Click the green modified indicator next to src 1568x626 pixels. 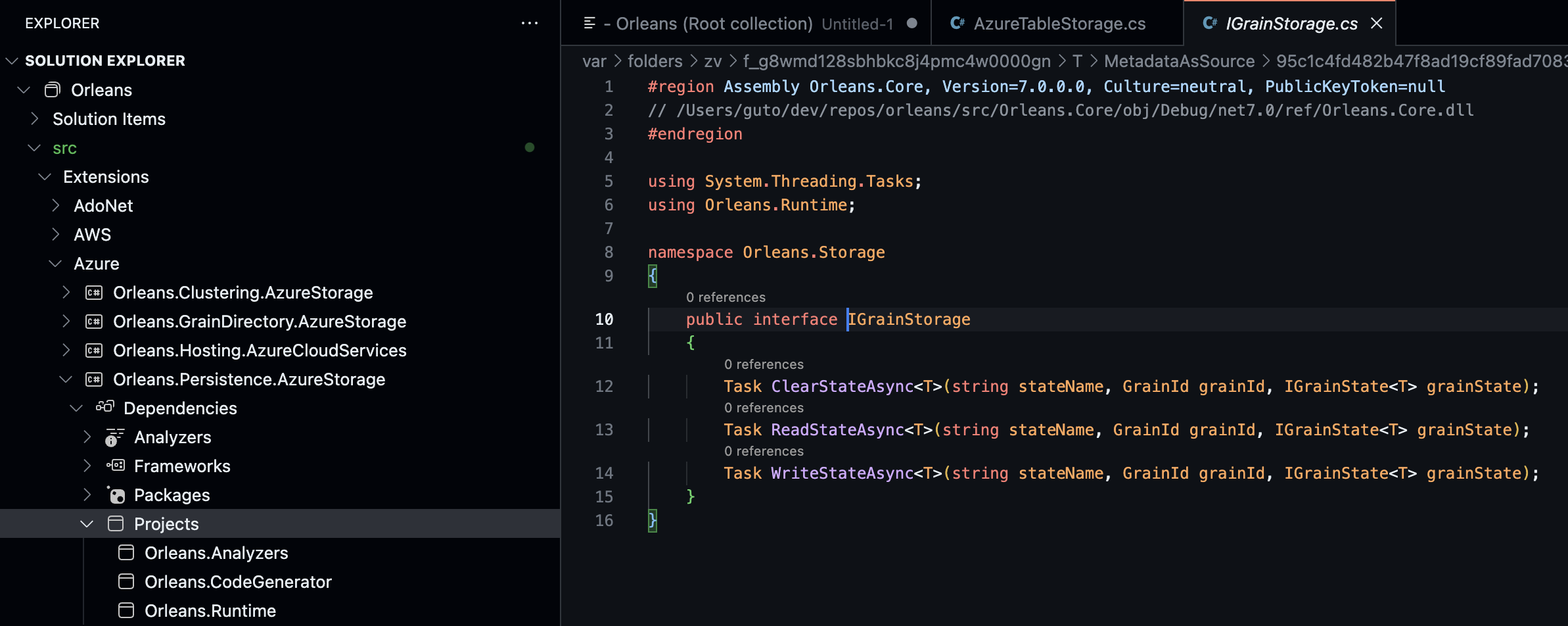[530, 147]
